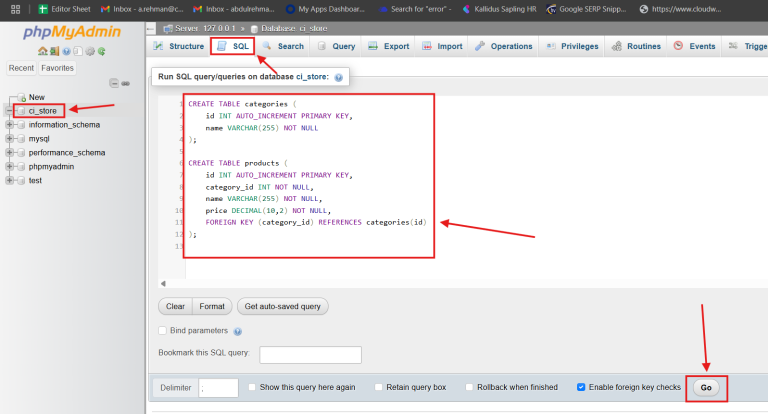Viewport: 768px width, 414px height.
Task: Open the Query tab
Action: tap(336, 46)
